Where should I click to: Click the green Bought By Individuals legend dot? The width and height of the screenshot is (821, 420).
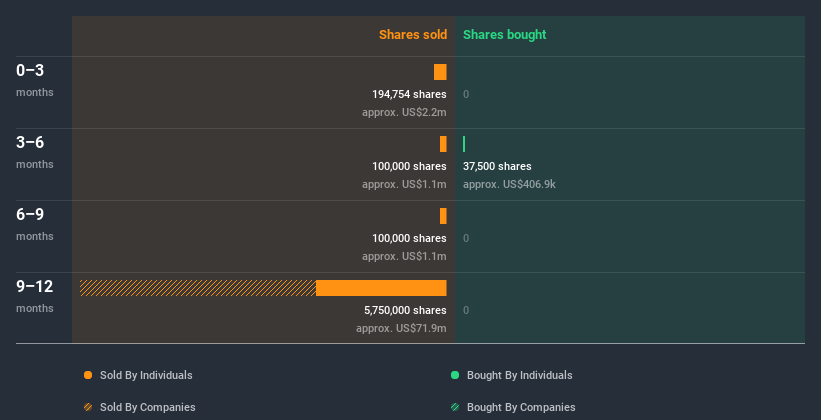(455, 375)
